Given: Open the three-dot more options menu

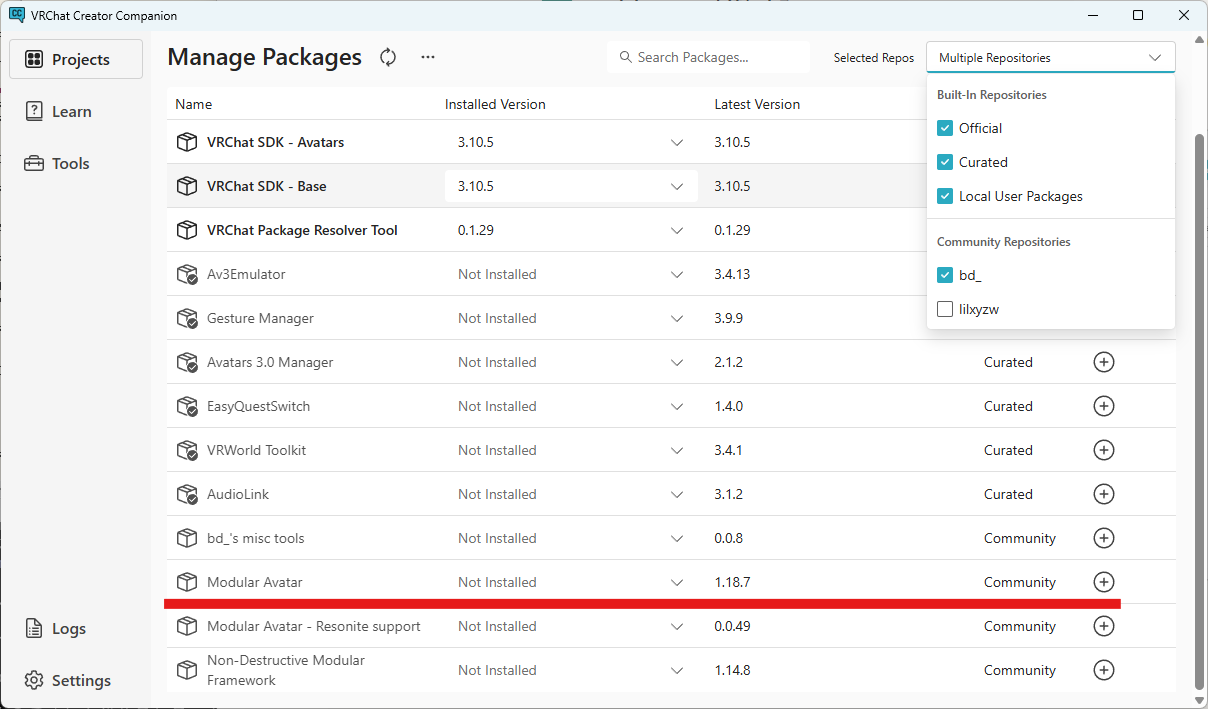Looking at the screenshot, I should [x=428, y=57].
